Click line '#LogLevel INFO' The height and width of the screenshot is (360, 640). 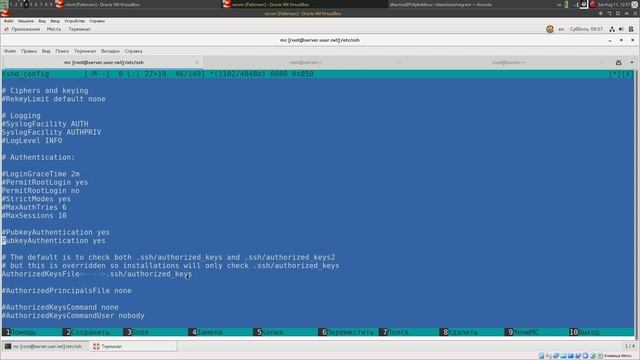(x=32, y=141)
